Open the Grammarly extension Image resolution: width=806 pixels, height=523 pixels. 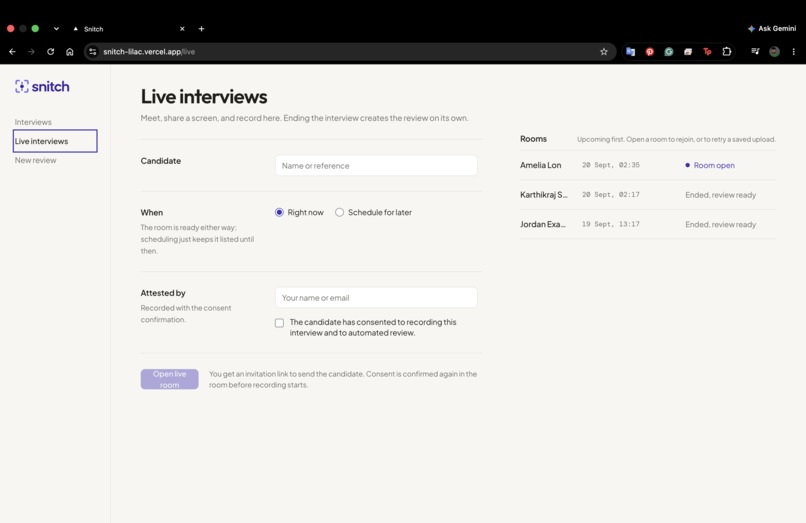(669, 51)
